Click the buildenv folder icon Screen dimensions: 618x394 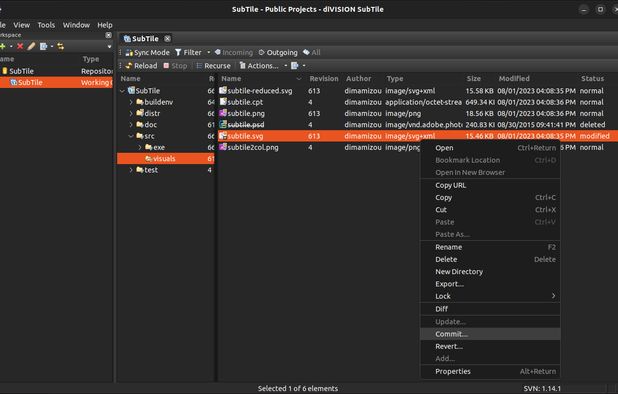(x=140, y=102)
